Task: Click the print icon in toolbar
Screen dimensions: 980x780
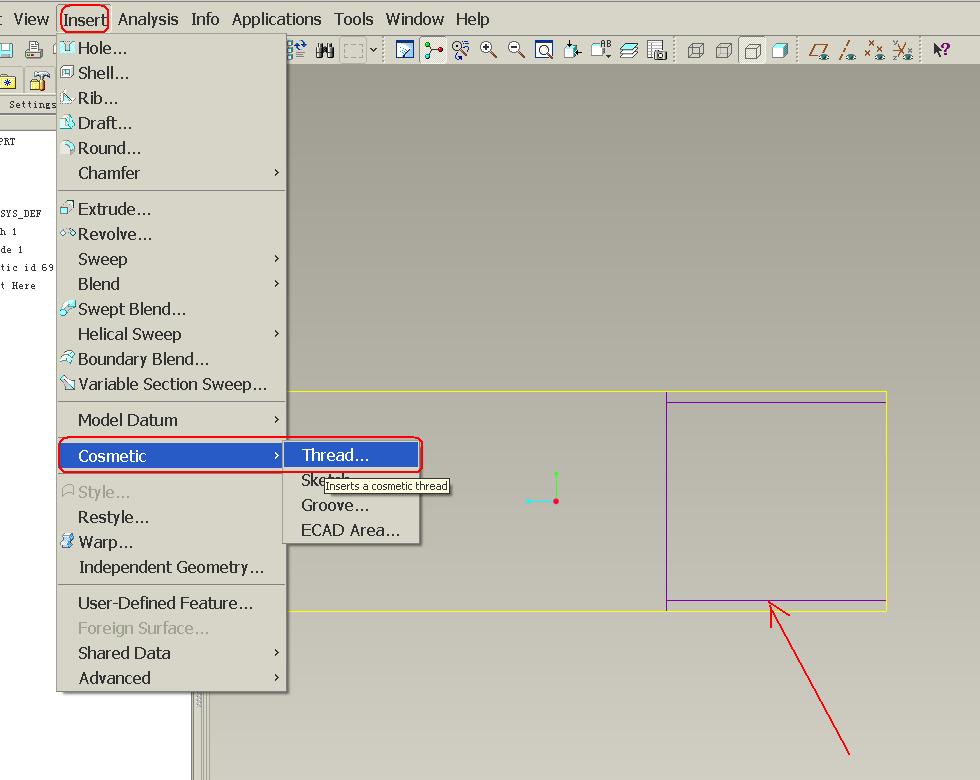Action: click(34, 50)
